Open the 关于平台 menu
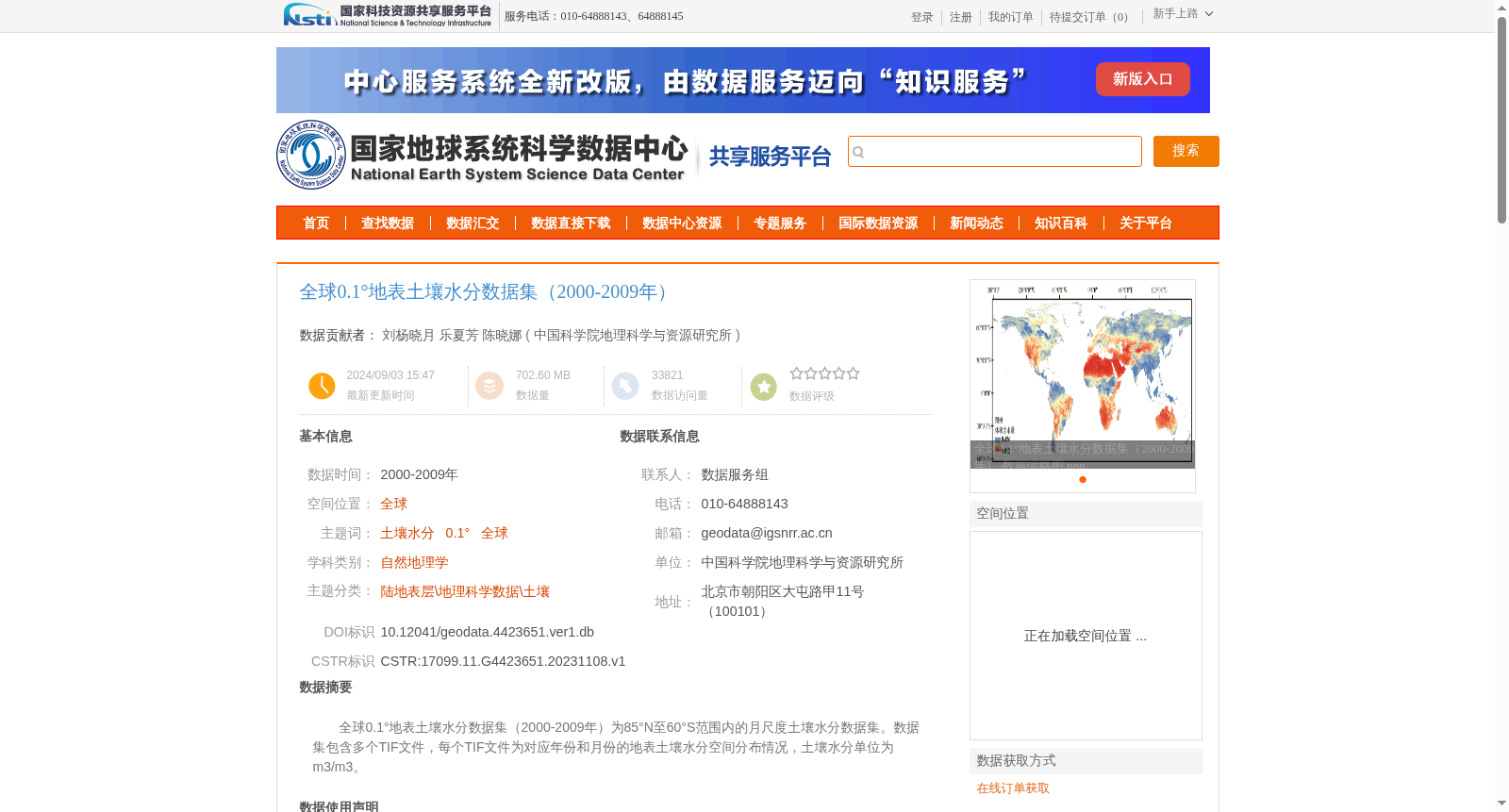This screenshot has width=1509, height=812. tap(1146, 224)
